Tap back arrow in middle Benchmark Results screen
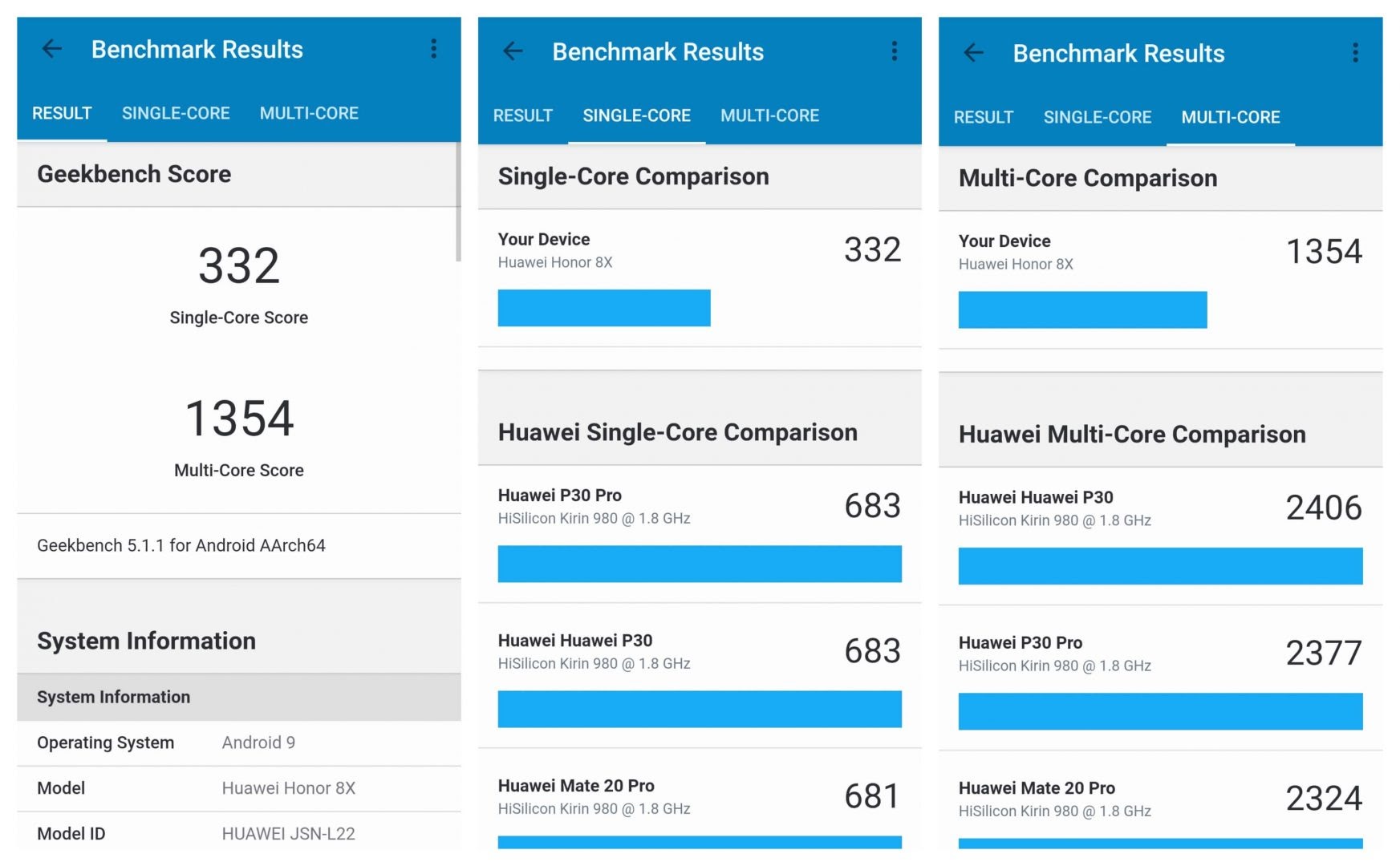Screen dimensions: 1400x866 [513, 51]
